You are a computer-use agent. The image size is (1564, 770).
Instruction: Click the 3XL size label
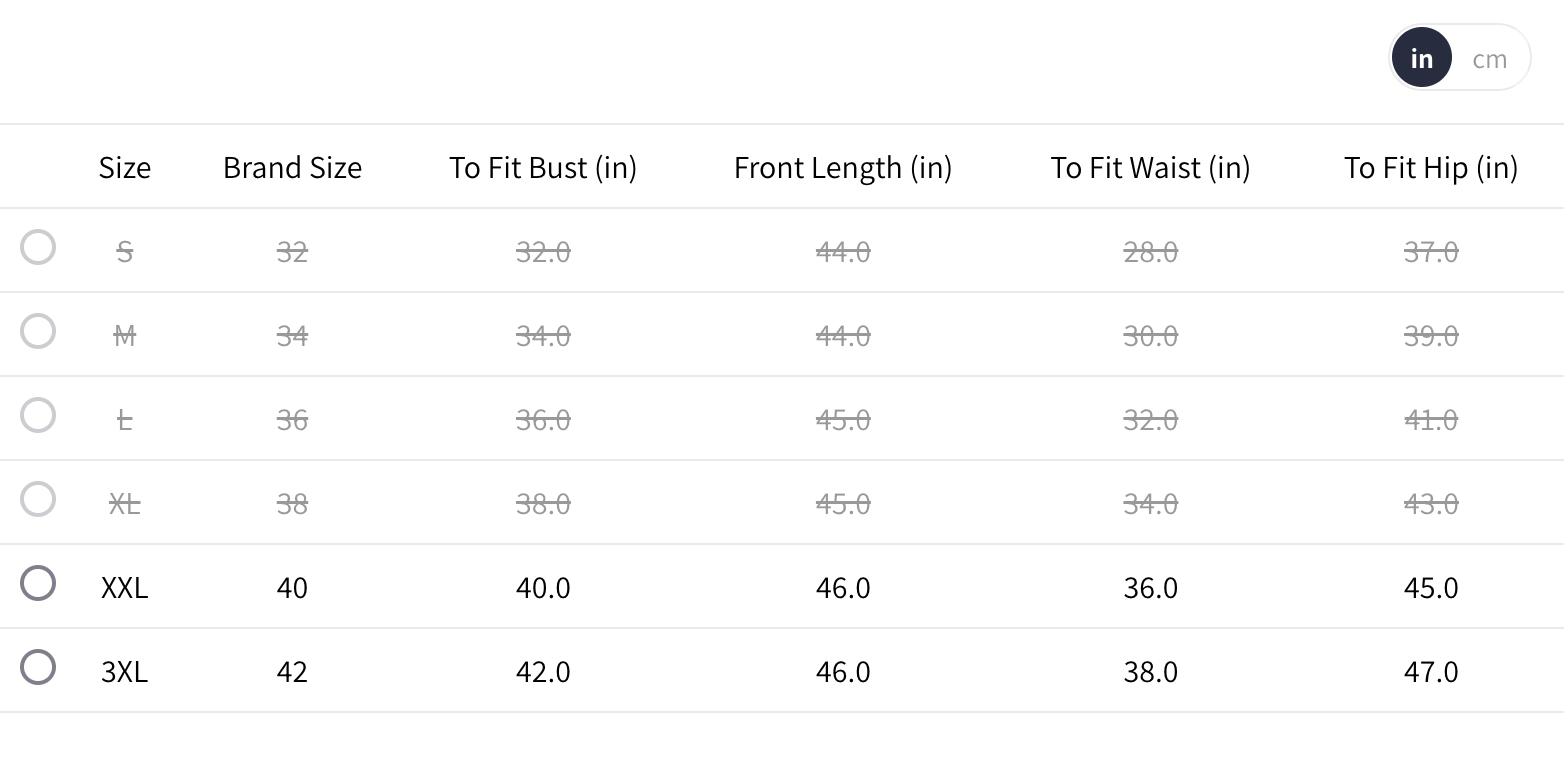tap(124, 671)
